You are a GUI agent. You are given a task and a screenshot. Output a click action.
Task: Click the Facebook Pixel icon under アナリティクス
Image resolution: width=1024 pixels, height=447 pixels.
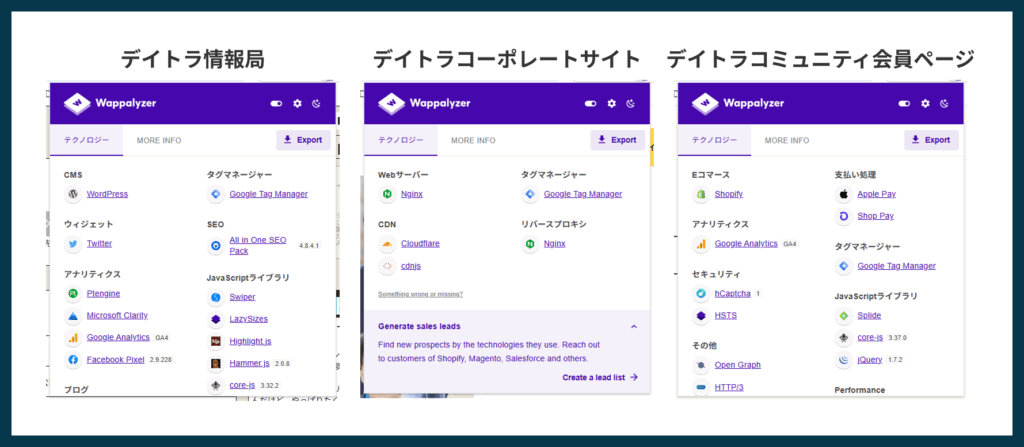[73, 359]
